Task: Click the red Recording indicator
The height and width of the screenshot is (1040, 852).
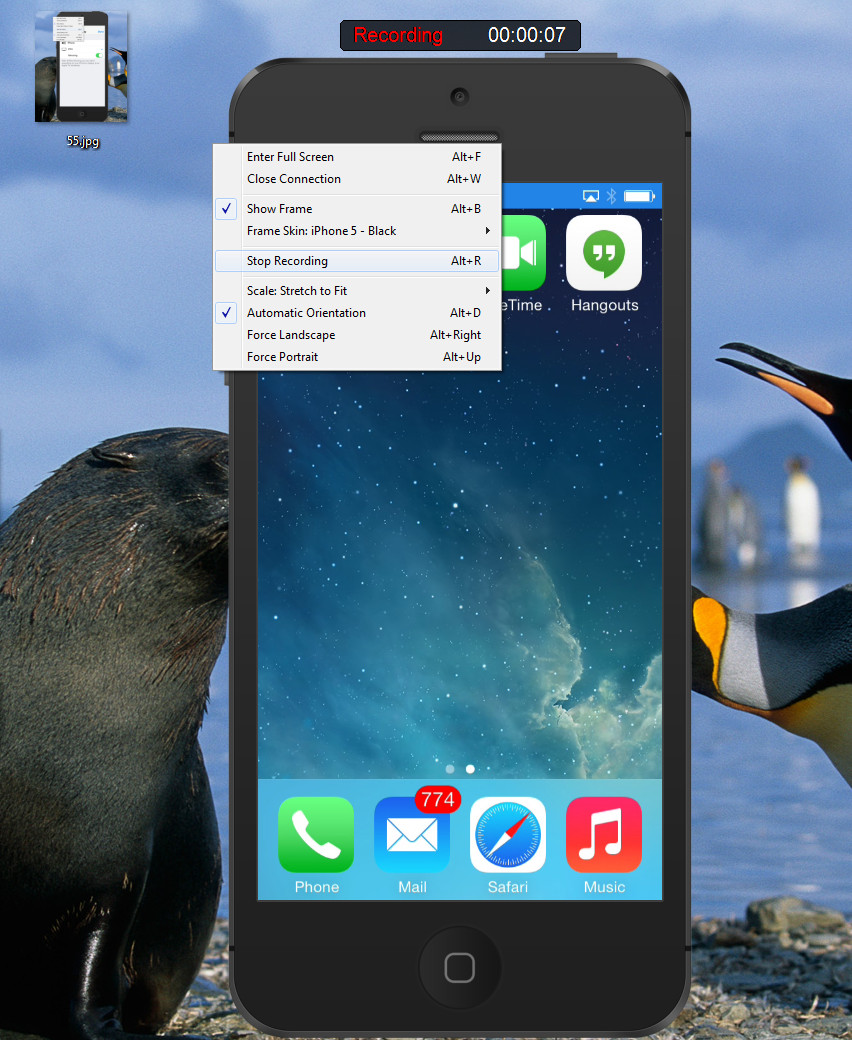Action: click(x=398, y=35)
